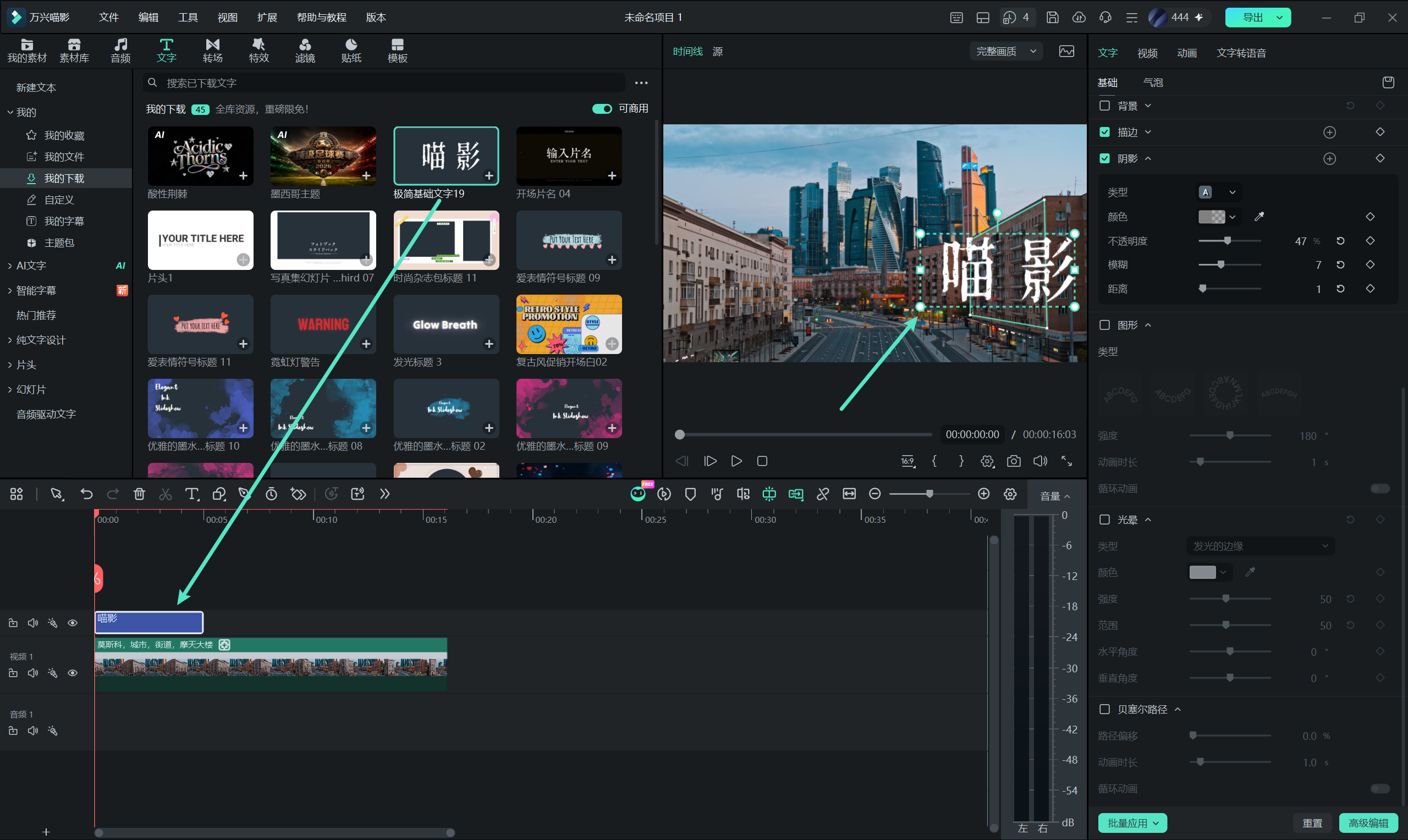Enable the 贝塞尔路径 checkbox
The width and height of the screenshot is (1408, 840).
[1104, 709]
